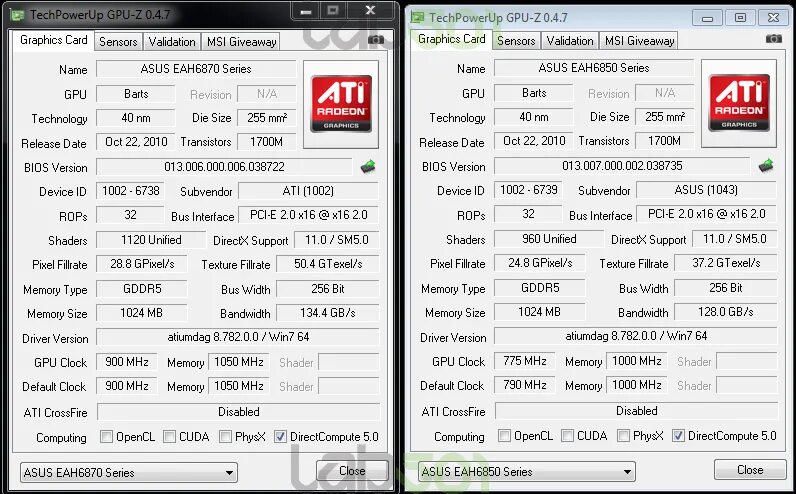
Task: Click GPU Clock memory value 1000 MHz
Action: click(637, 361)
